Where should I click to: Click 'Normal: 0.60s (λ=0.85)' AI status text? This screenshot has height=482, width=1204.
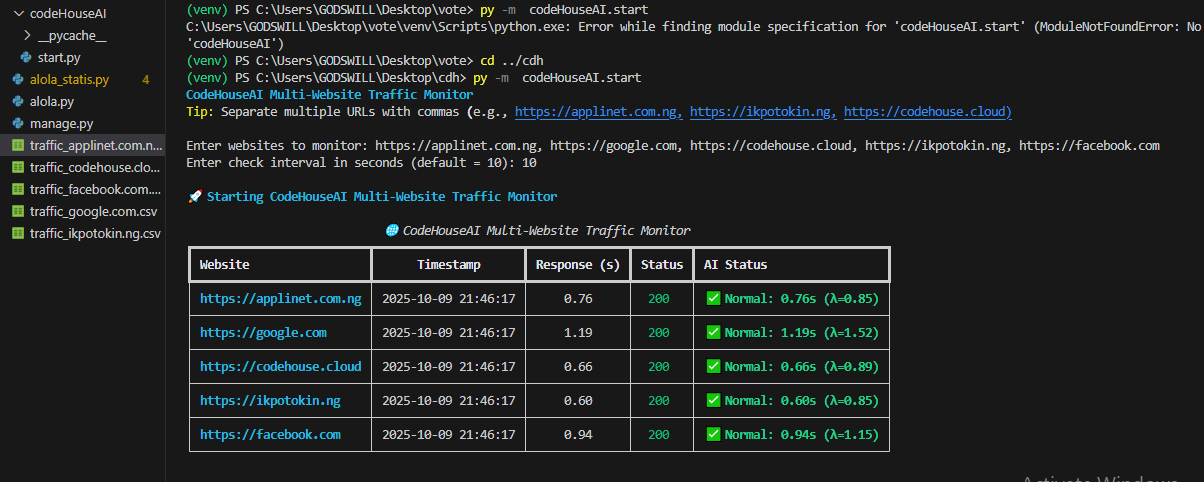pos(801,400)
